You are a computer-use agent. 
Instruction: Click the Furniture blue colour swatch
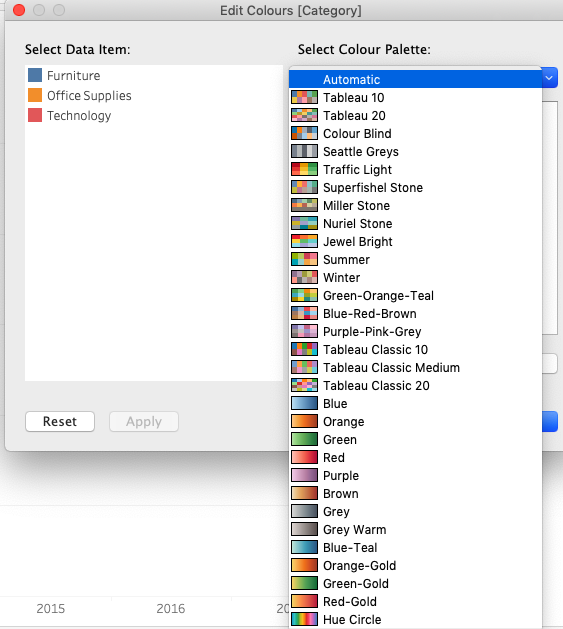tap(35, 75)
